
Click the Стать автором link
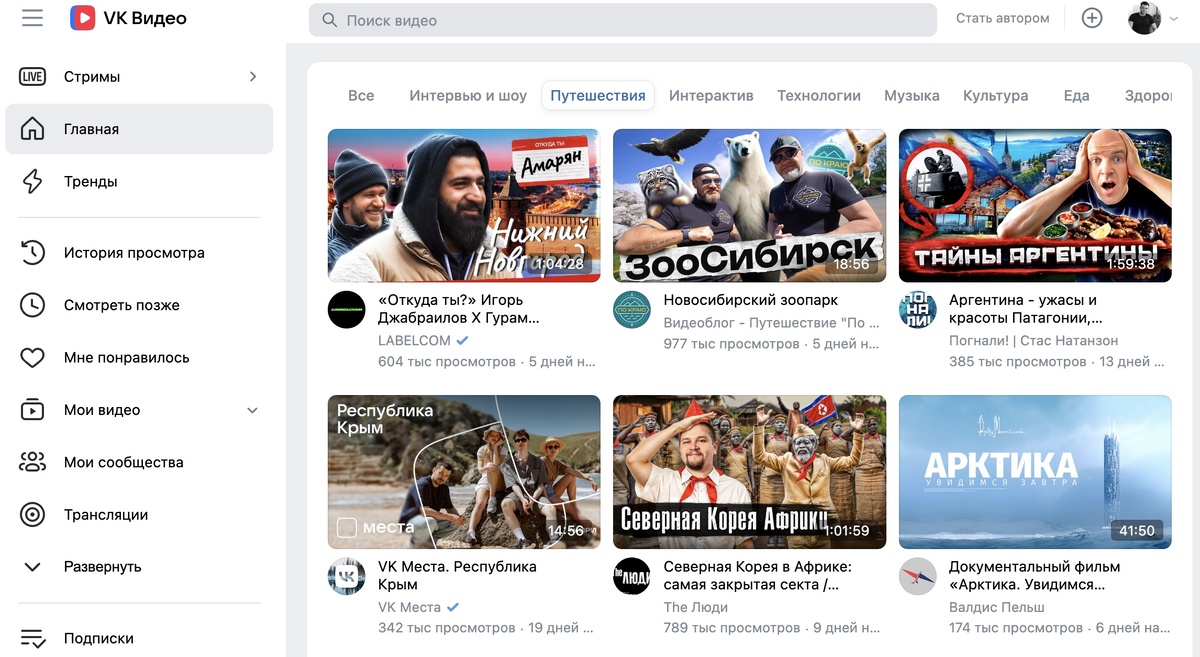coord(1003,18)
